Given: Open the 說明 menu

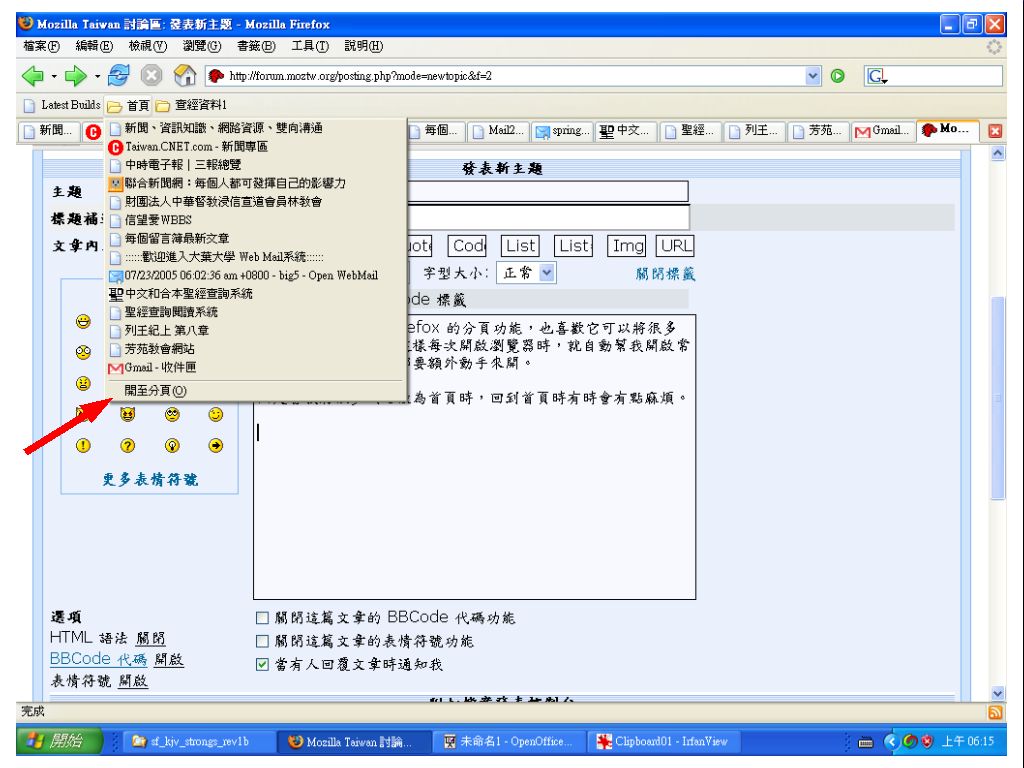Looking at the screenshot, I should 363,46.
